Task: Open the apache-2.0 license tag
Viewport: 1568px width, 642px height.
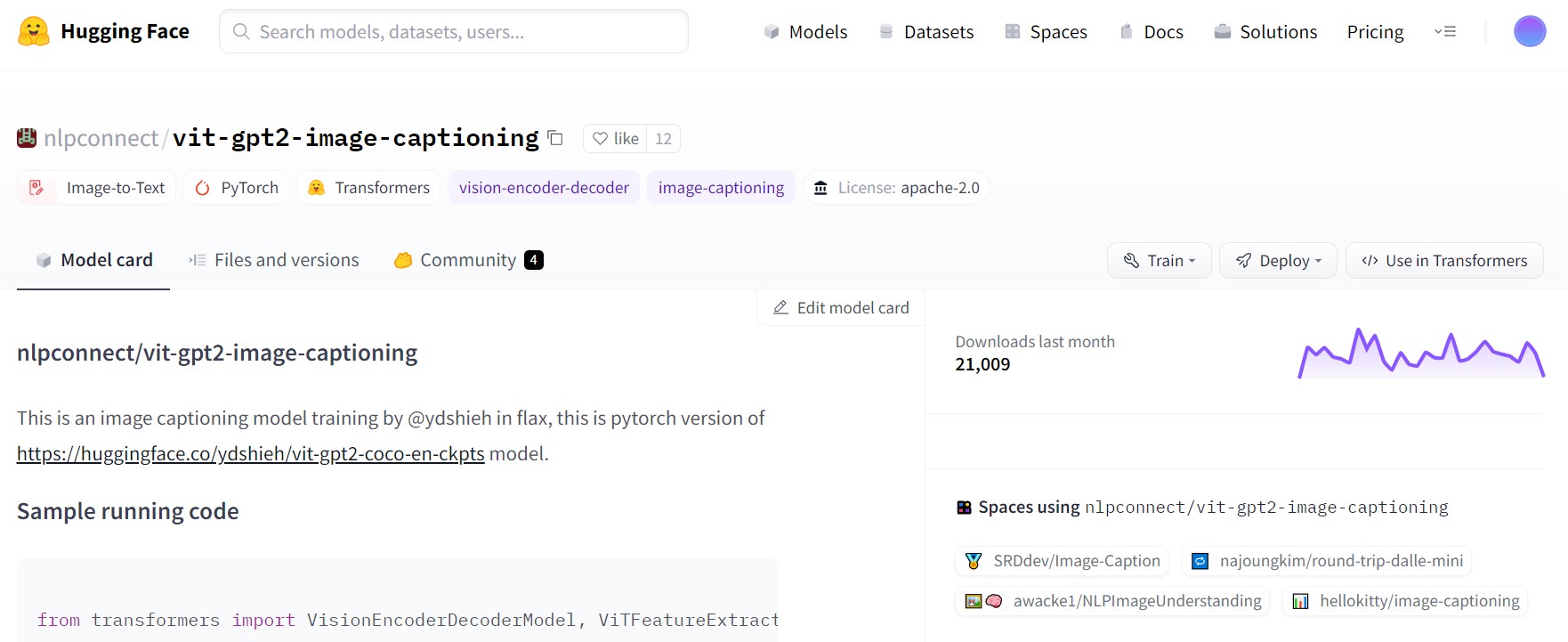Action: click(896, 188)
